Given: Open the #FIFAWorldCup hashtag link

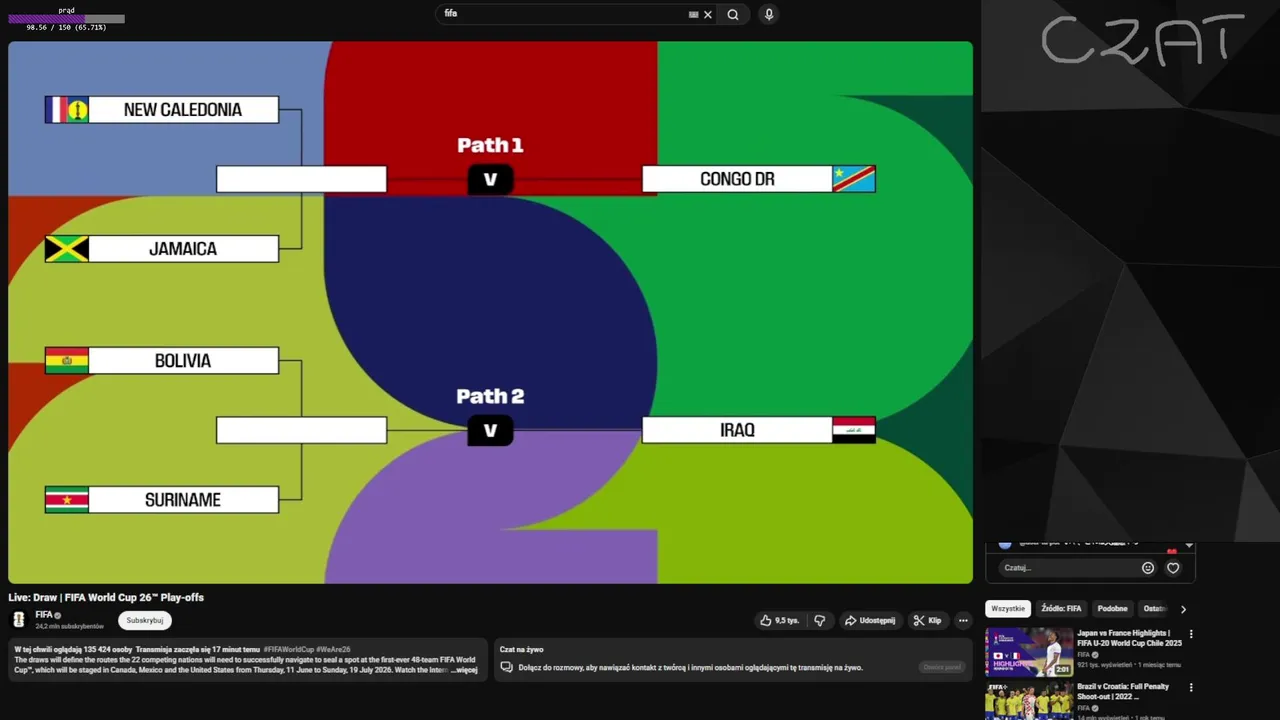Looking at the screenshot, I should (289, 650).
